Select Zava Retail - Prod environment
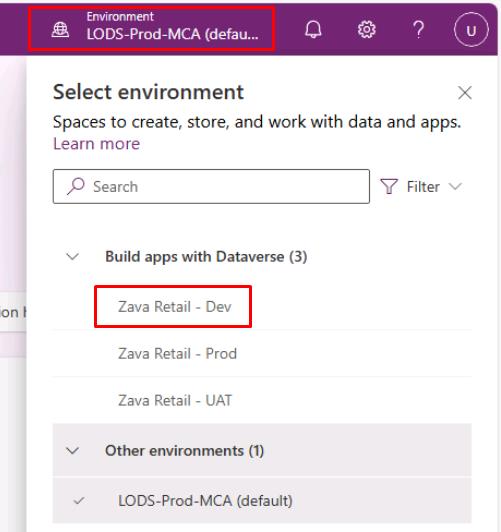This screenshot has width=501, height=532. 262,353
